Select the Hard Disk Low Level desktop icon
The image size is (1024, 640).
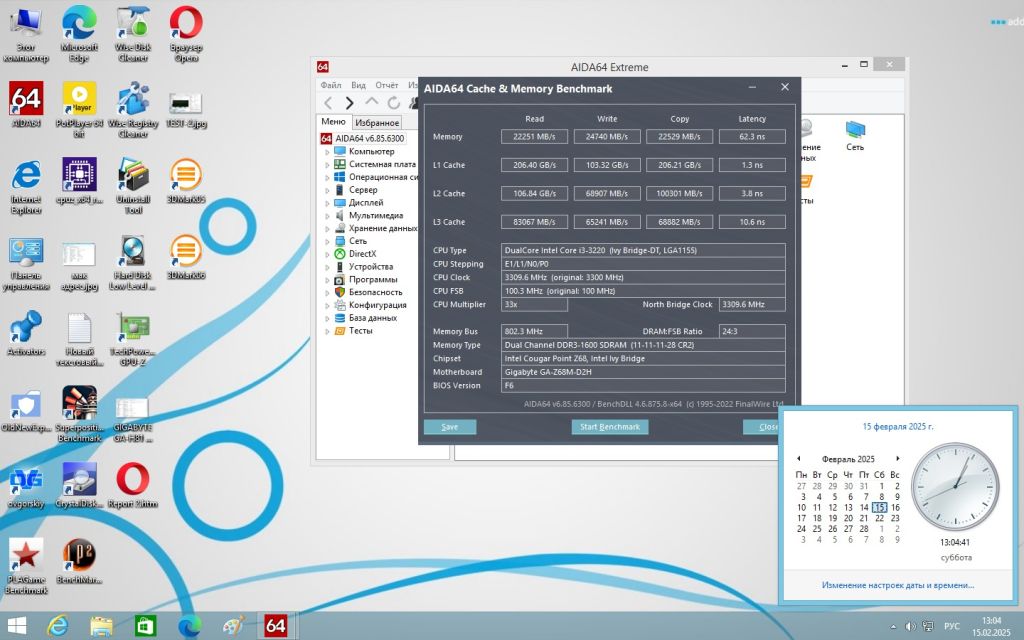point(133,261)
